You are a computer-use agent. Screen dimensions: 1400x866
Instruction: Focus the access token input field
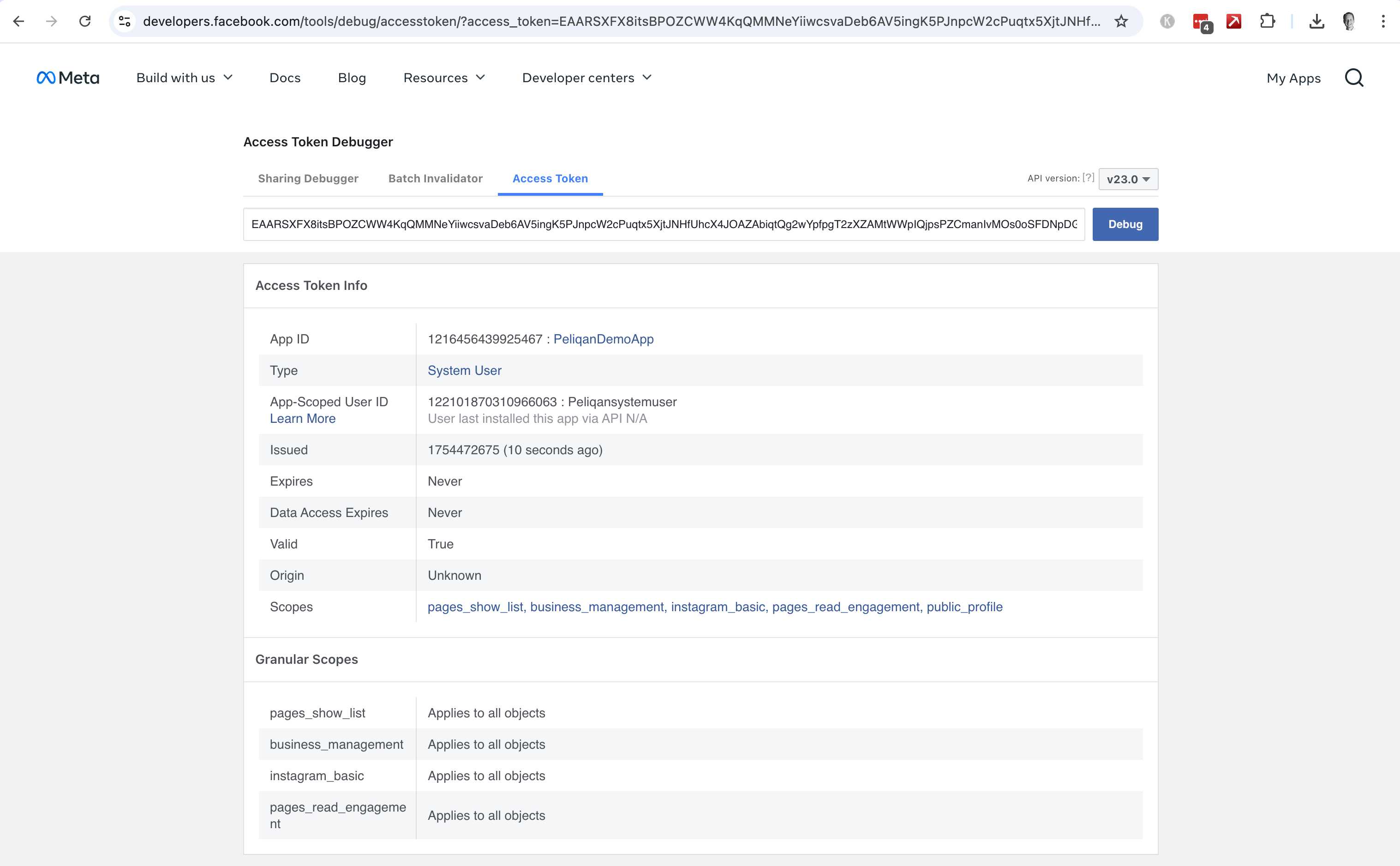(x=664, y=224)
